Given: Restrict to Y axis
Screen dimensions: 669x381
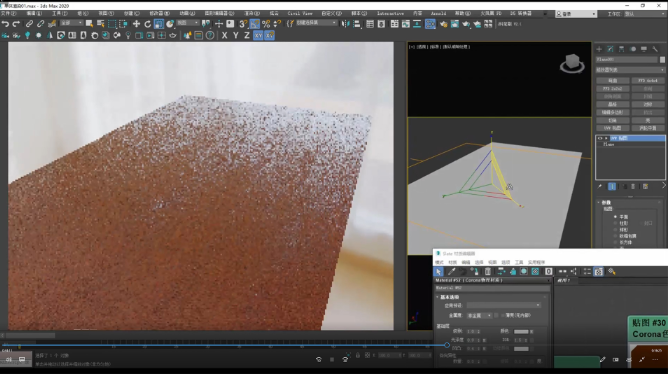Looking at the screenshot, I should click(x=236, y=36).
